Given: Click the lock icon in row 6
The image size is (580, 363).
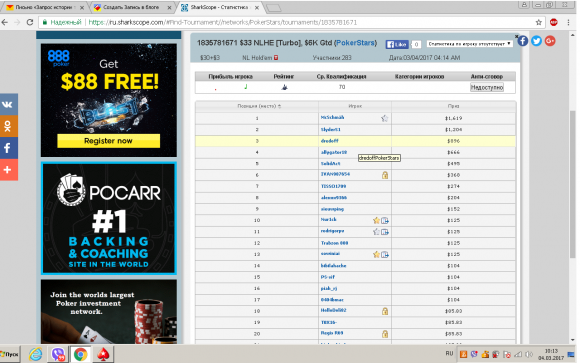Looking at the screenshot, I should click(x=385, y=175).
